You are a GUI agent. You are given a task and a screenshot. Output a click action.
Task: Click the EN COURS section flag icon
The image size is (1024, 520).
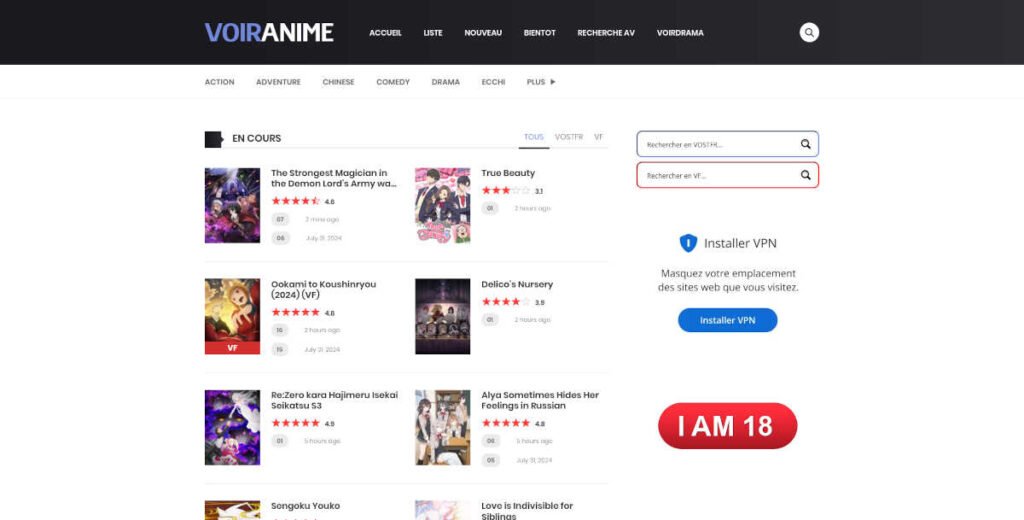click(x=214, y=138)
